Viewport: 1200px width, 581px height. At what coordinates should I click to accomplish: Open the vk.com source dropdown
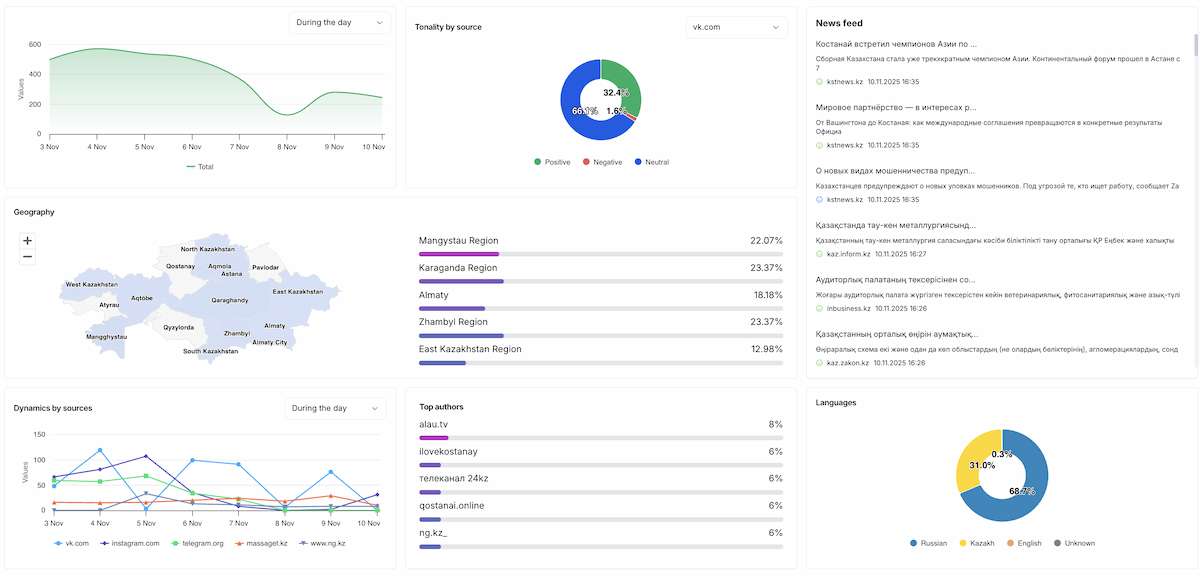click(x=736, y=27)
